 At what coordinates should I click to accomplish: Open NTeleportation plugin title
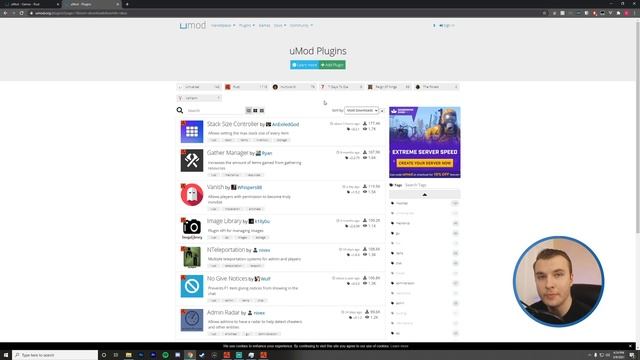(226, 249)
